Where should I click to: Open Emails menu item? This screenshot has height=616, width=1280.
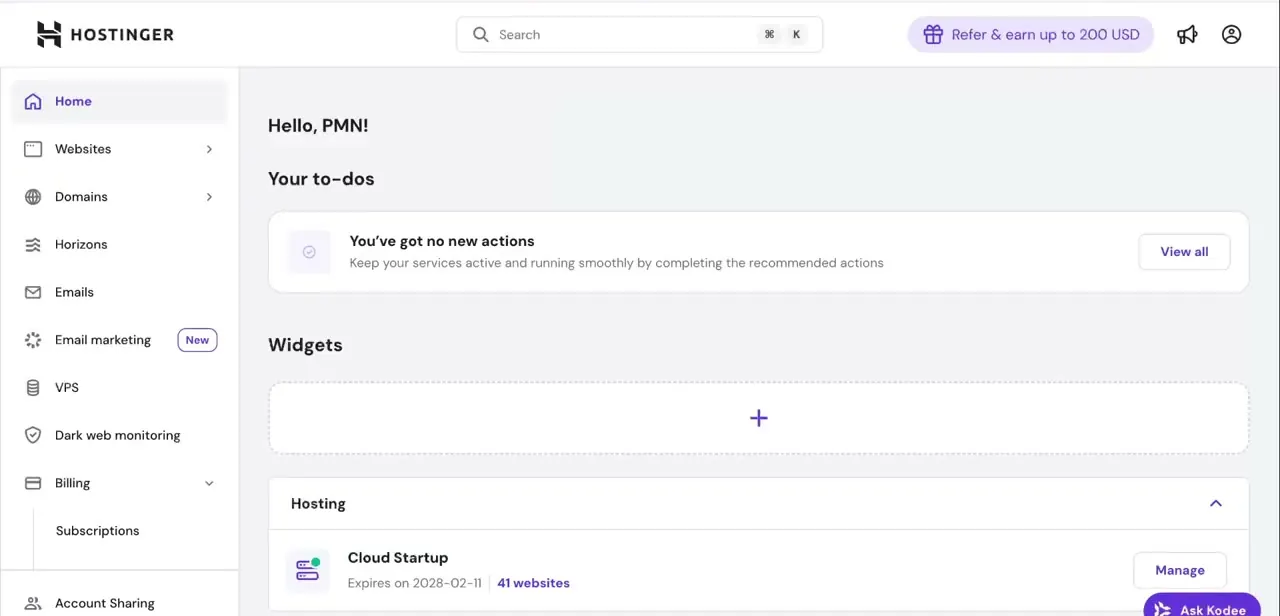119,292
